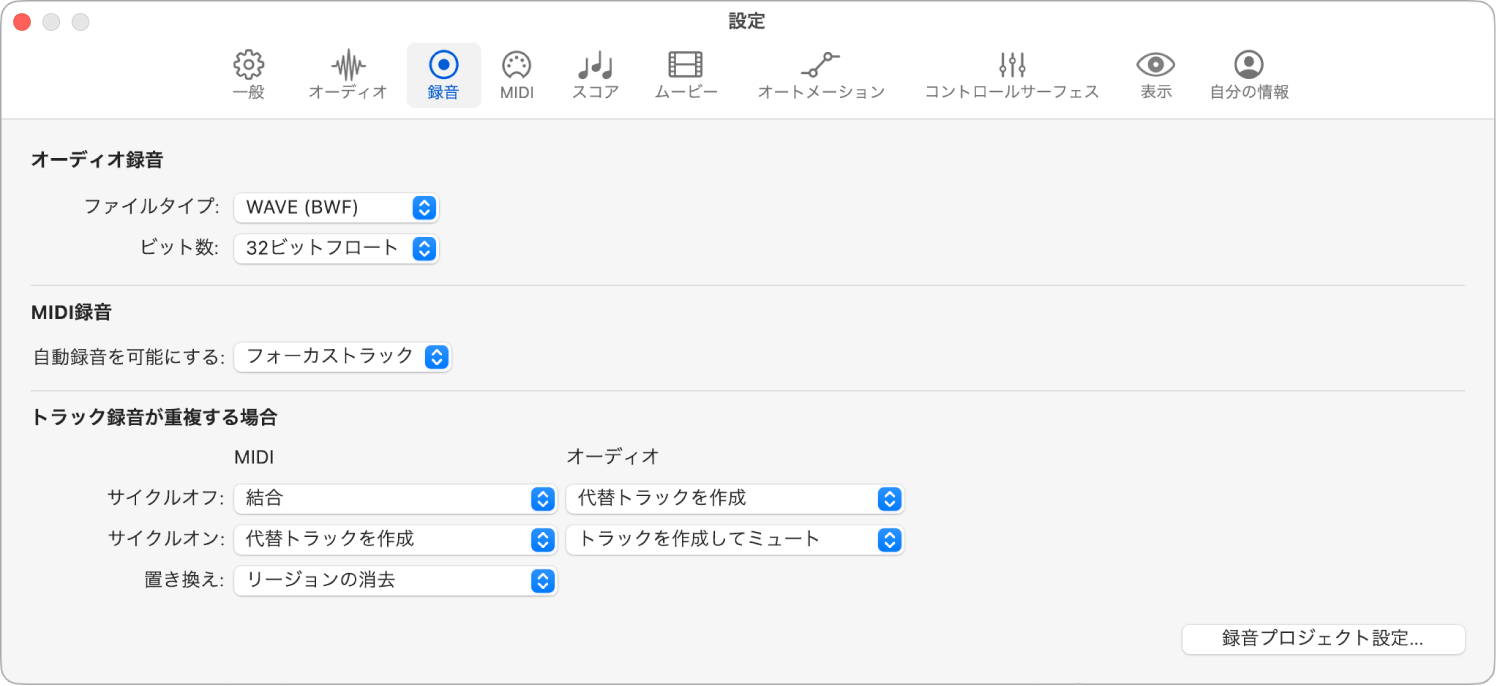Switch to MIDI settings
1498x686 pixels.
coord(516,74)
